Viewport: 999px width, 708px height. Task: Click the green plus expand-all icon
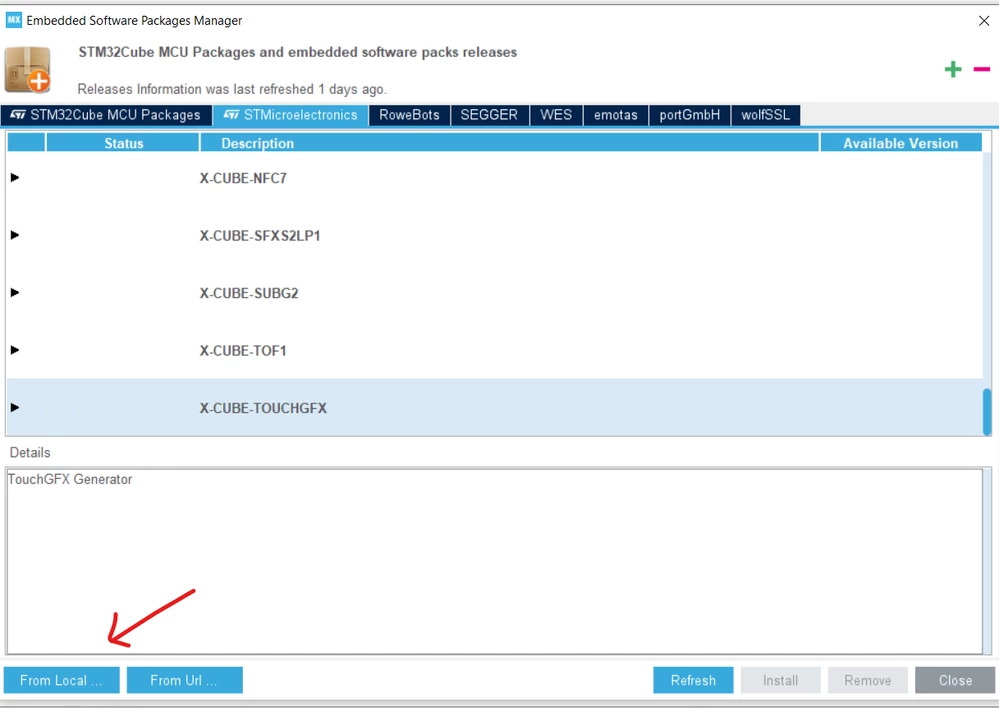tap(952, 69)
